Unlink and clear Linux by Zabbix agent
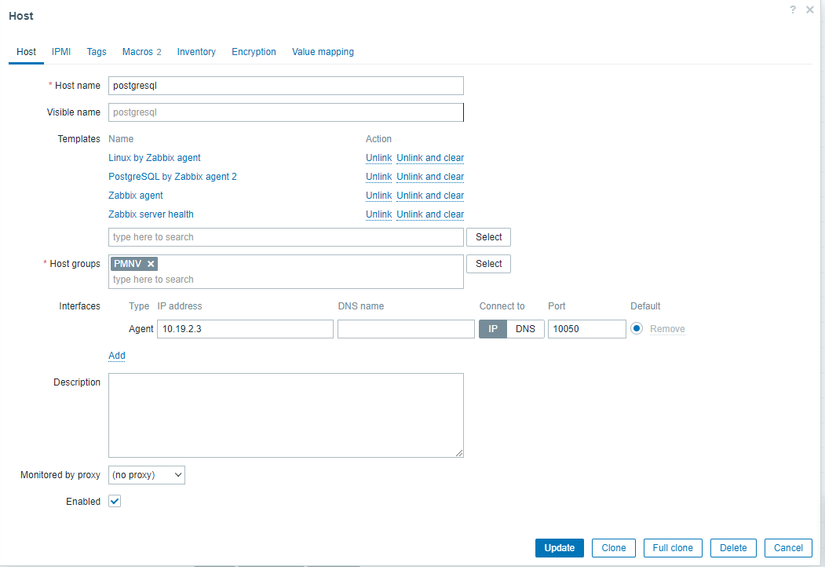 point(430,158)
